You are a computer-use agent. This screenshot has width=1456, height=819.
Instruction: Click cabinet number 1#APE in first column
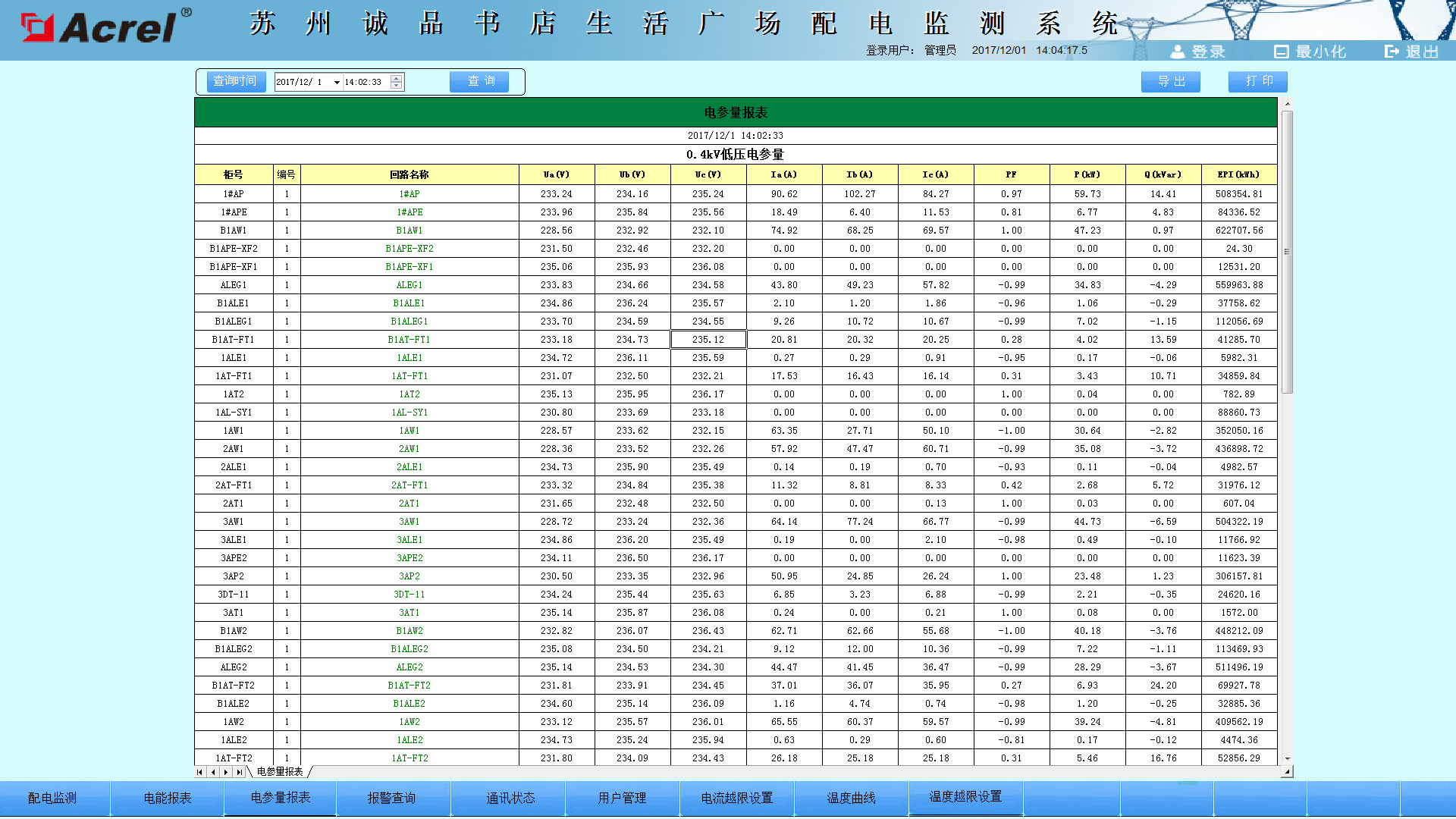coord(234,212)
